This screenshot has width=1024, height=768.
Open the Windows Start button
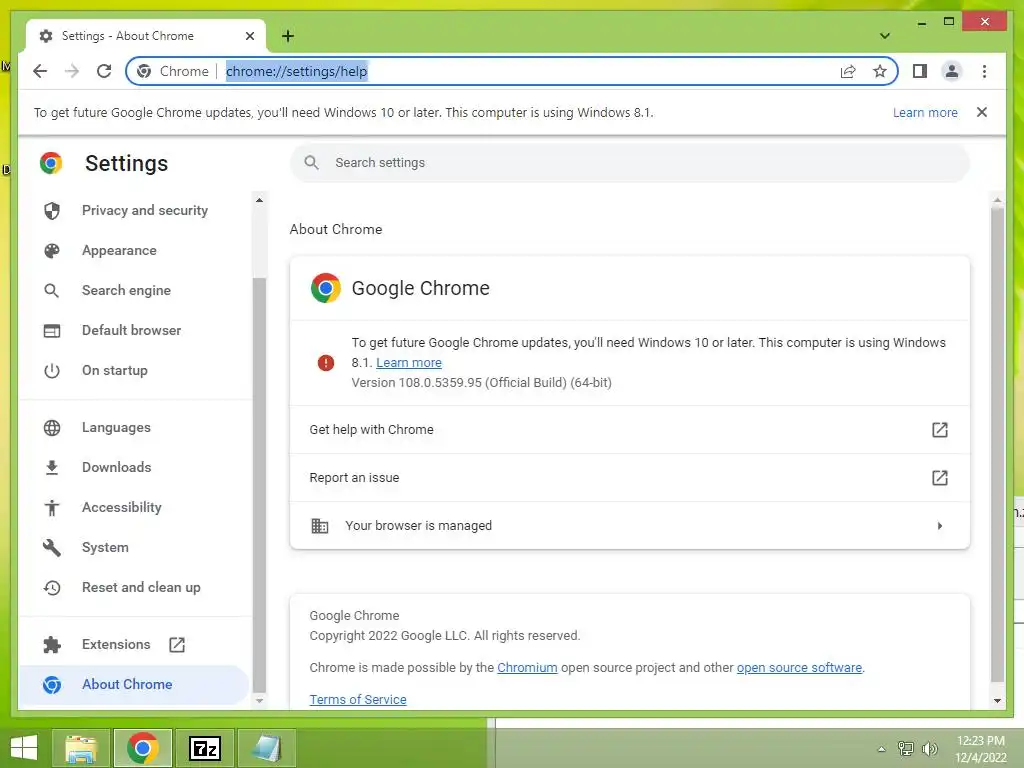pos(24,748)
